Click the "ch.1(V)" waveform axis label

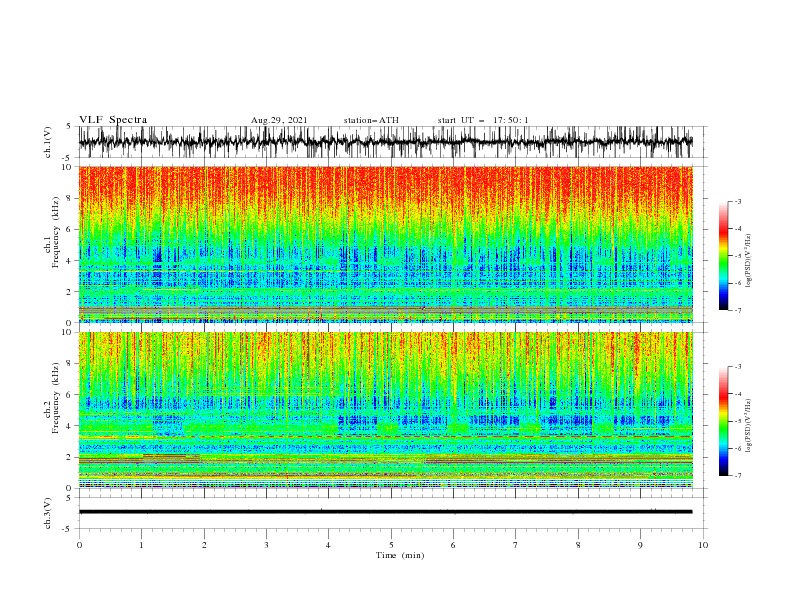point(48,142)
